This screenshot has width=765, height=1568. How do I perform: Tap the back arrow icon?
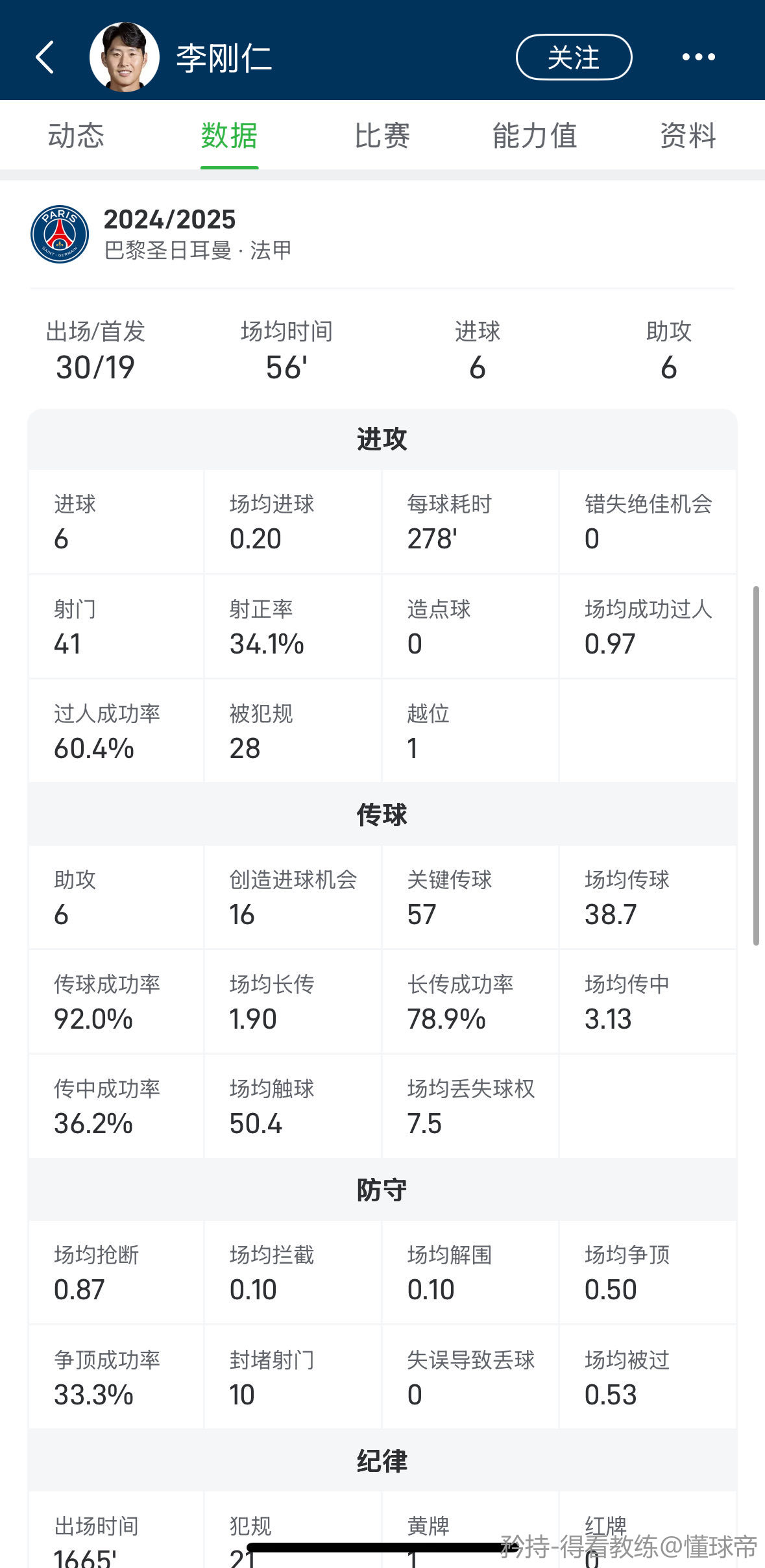click(x=44, y=57)
